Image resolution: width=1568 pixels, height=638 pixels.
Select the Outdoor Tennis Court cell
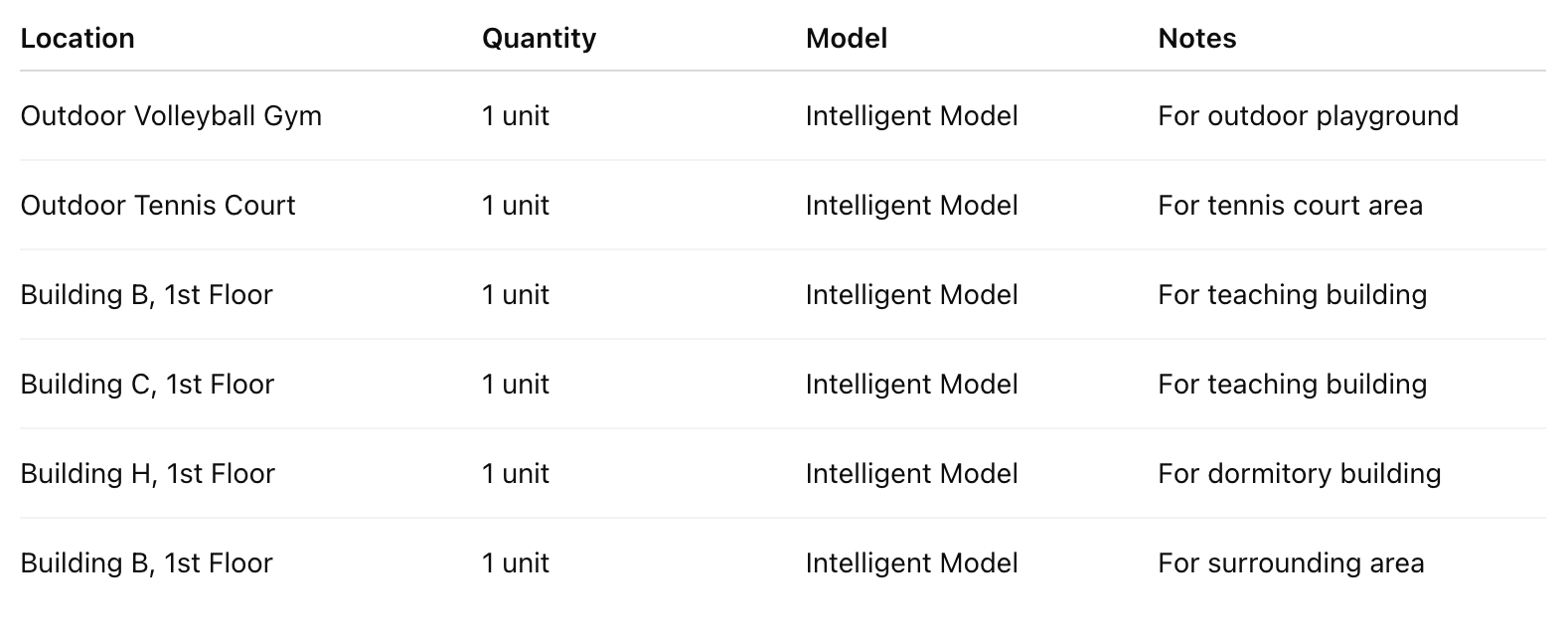pyautogui.click(x=158, y=206)
